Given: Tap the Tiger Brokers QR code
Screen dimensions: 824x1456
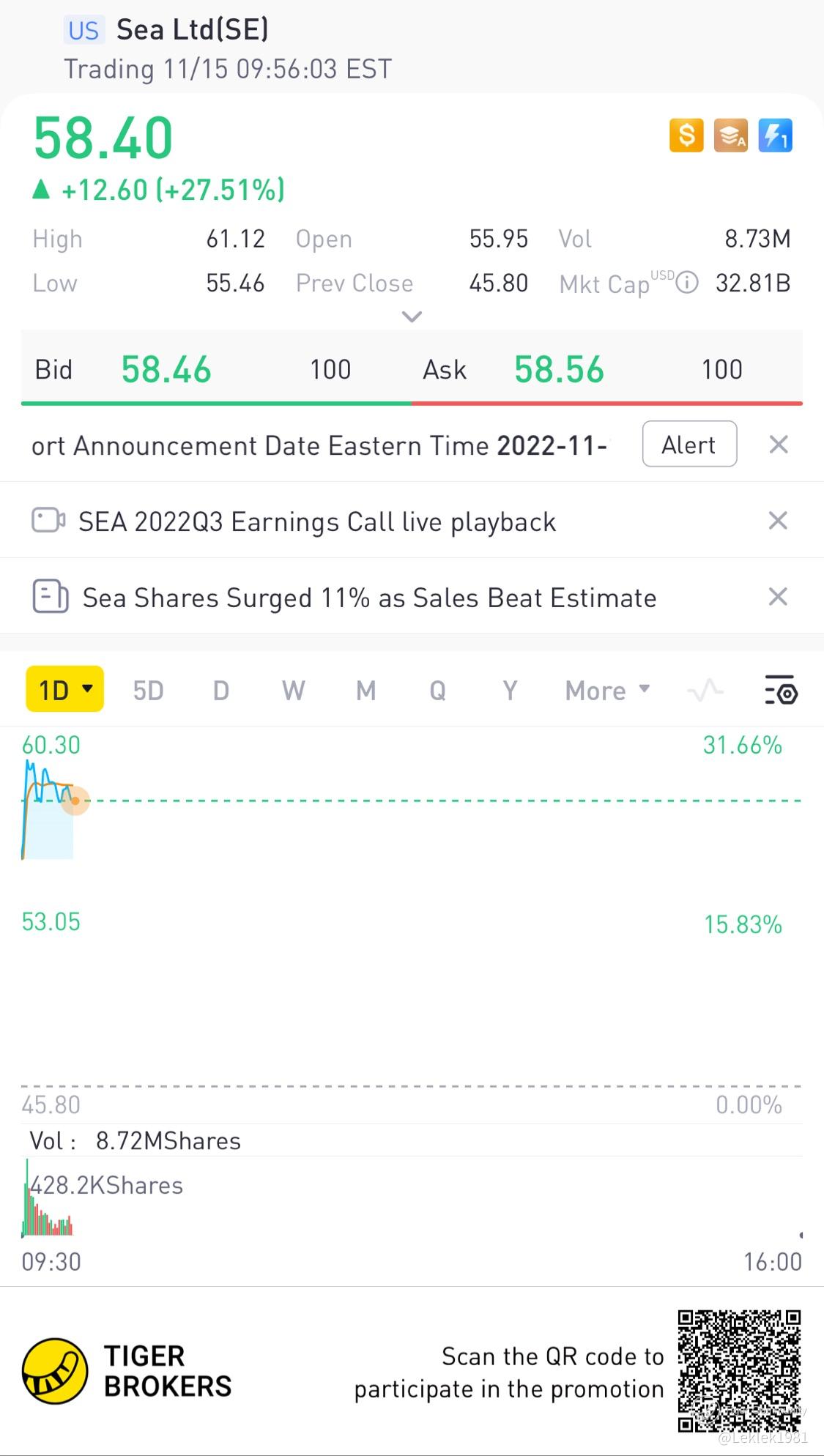Looking at the screenshot, I should click(x=738, y=1370).
